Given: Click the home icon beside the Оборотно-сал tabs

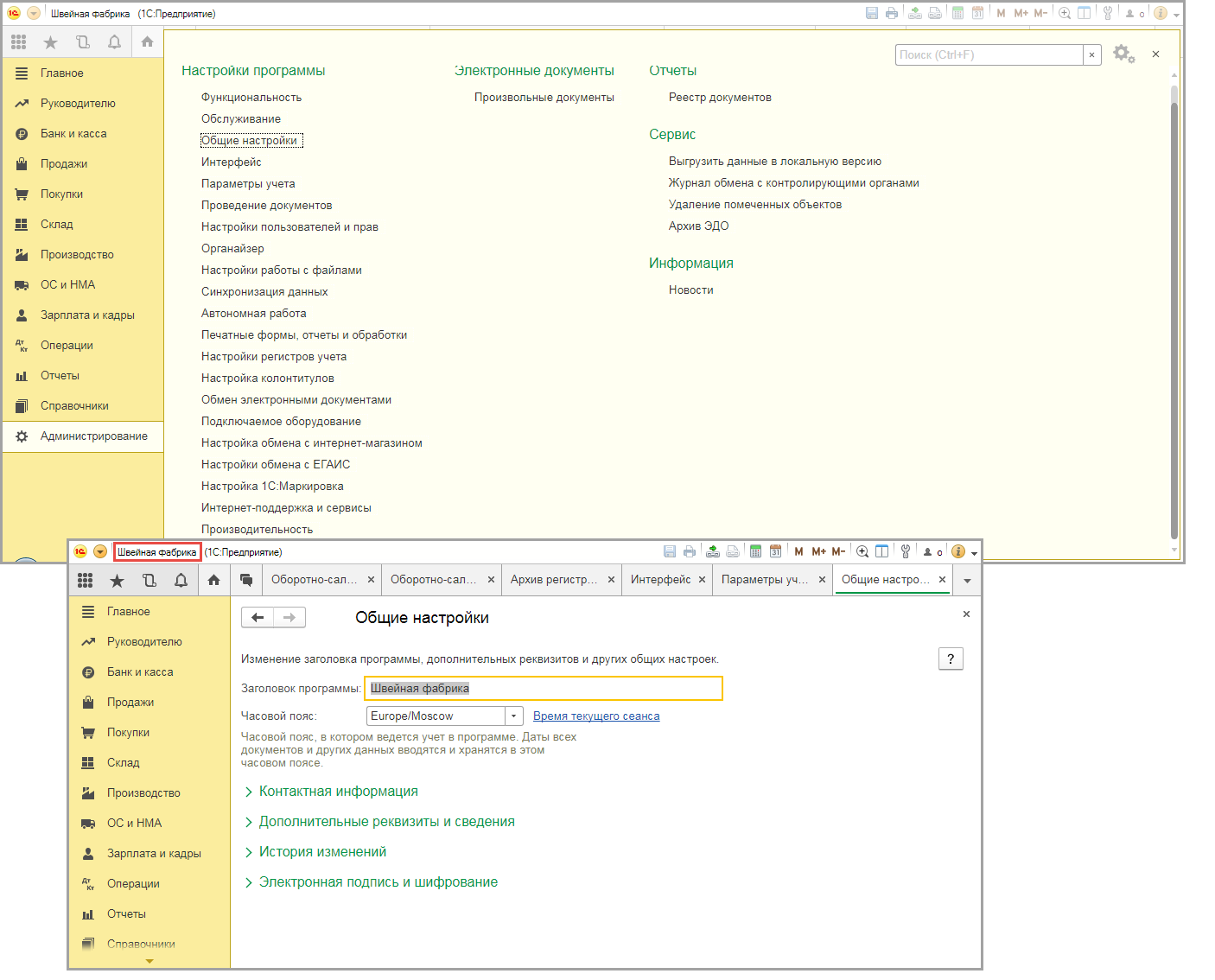Looking at the screenshot, I should point(213,580).
